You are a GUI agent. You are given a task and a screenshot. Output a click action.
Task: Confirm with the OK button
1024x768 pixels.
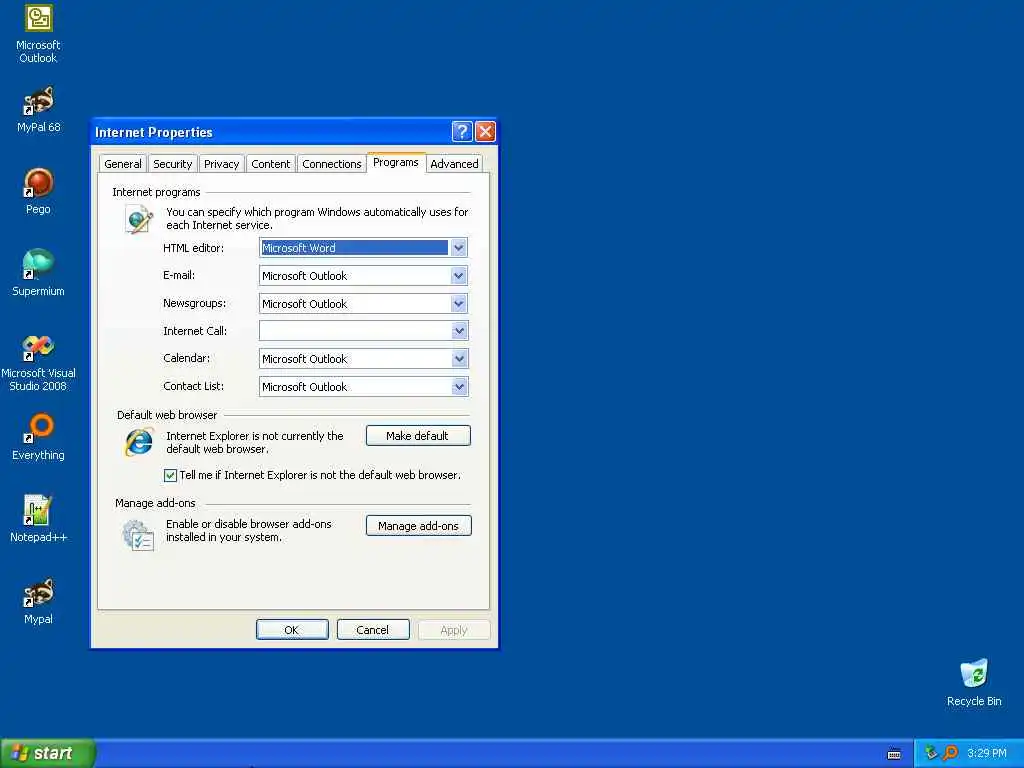tap(292, 630)
